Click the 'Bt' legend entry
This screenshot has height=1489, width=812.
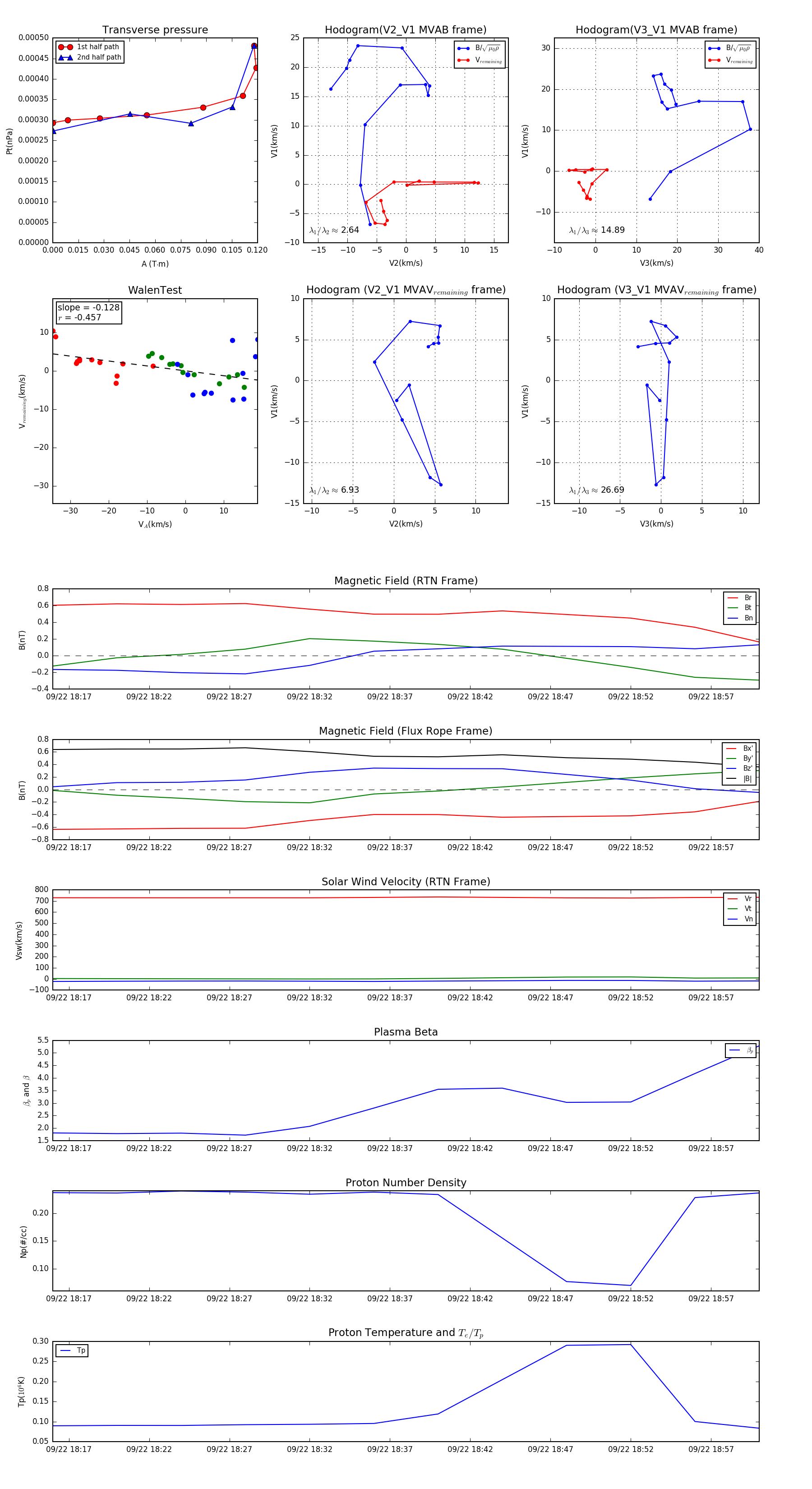(740, 607)
